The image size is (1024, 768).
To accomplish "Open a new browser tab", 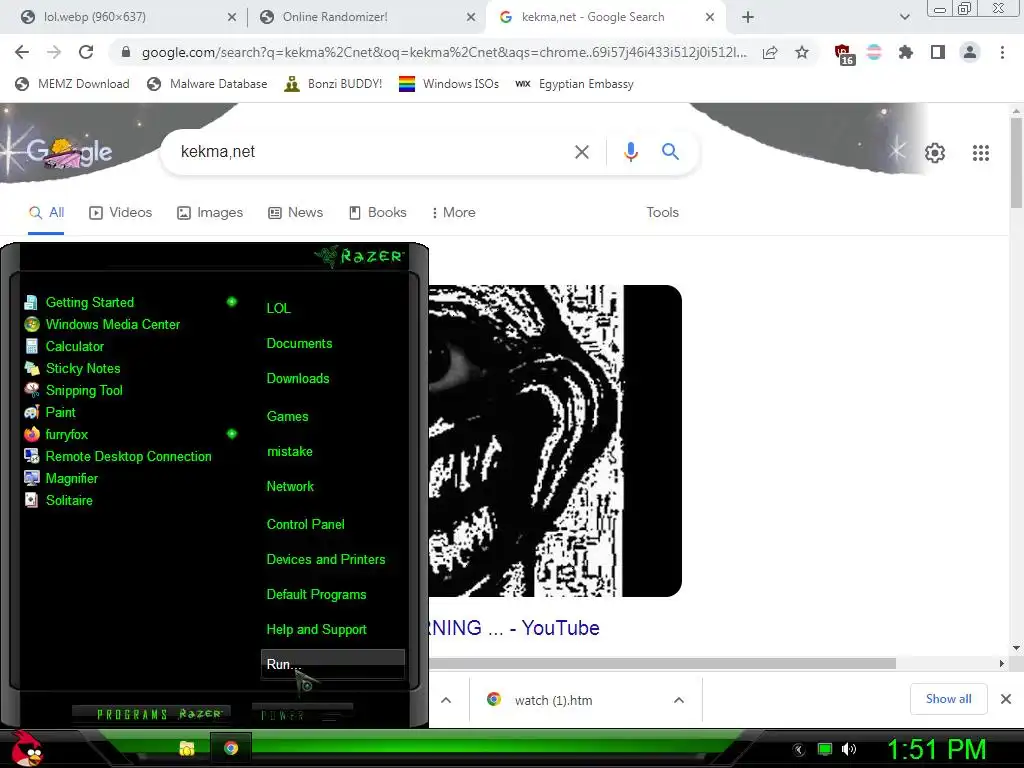I will (x=748, y=17).
